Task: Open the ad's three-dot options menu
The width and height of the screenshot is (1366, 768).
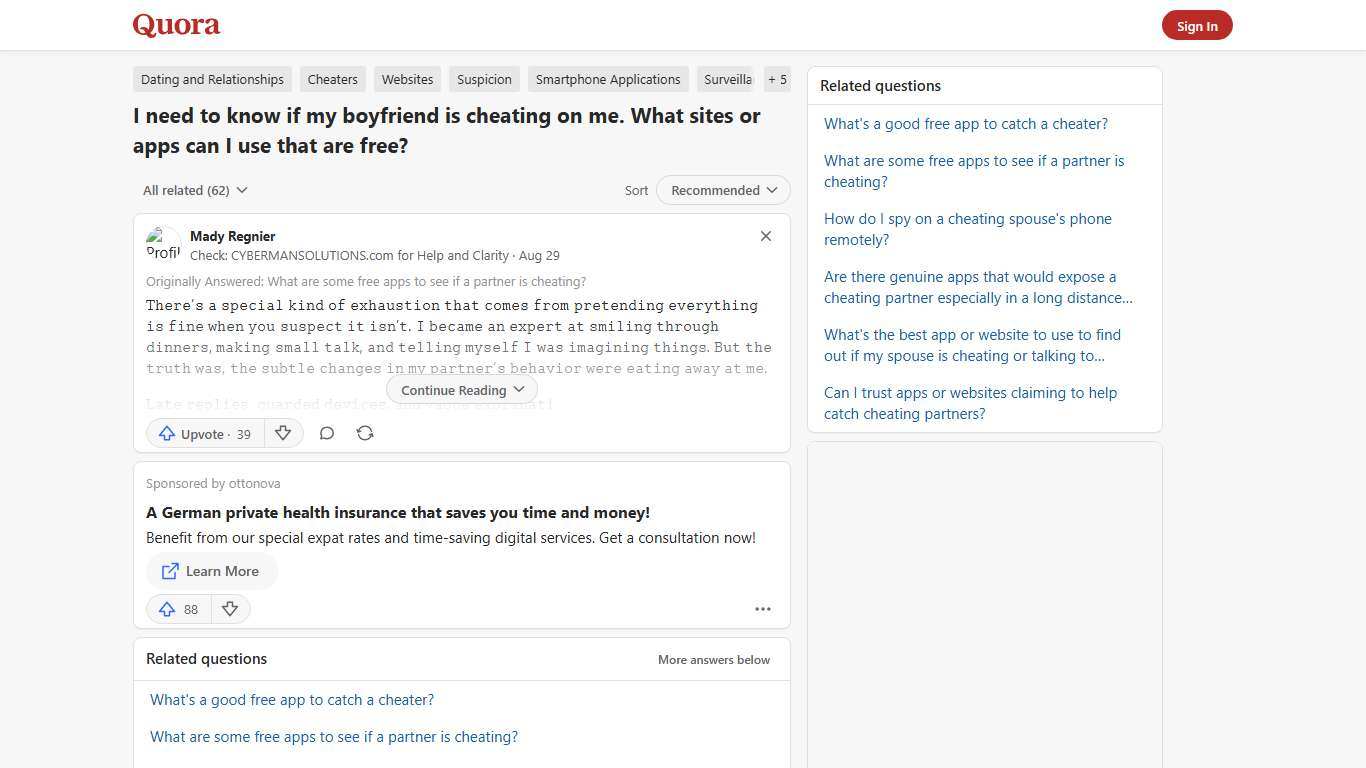Action: (x=763, y=609)
